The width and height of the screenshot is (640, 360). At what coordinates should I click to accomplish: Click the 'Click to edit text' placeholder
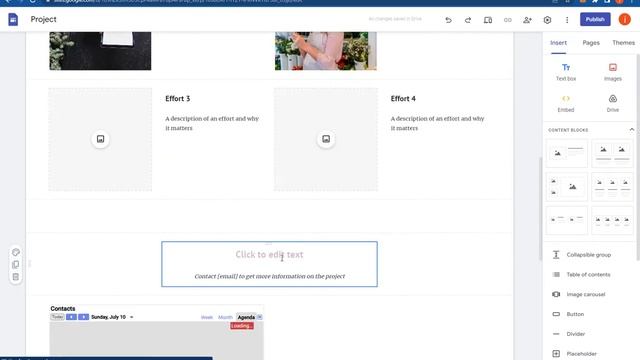(x=269, y=255)
